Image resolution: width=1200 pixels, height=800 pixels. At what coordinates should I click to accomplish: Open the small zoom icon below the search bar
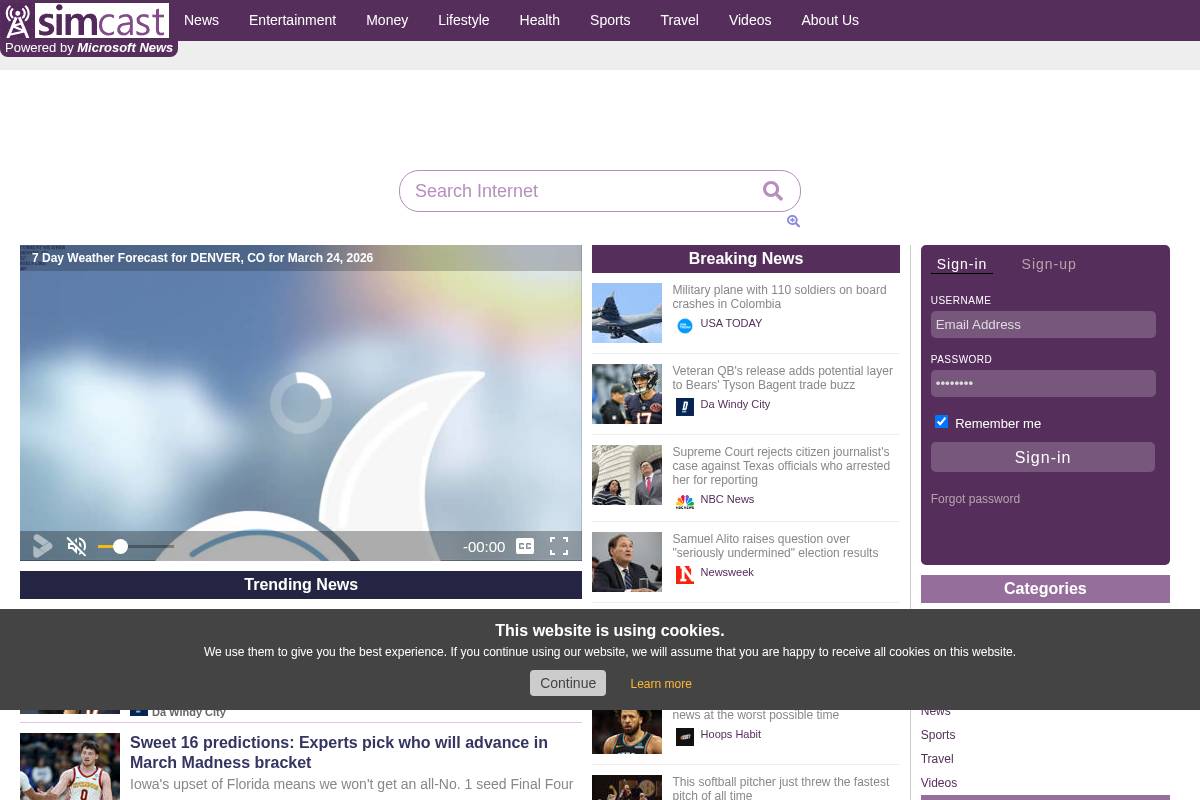pyautogui.click(x=793, y=221)
